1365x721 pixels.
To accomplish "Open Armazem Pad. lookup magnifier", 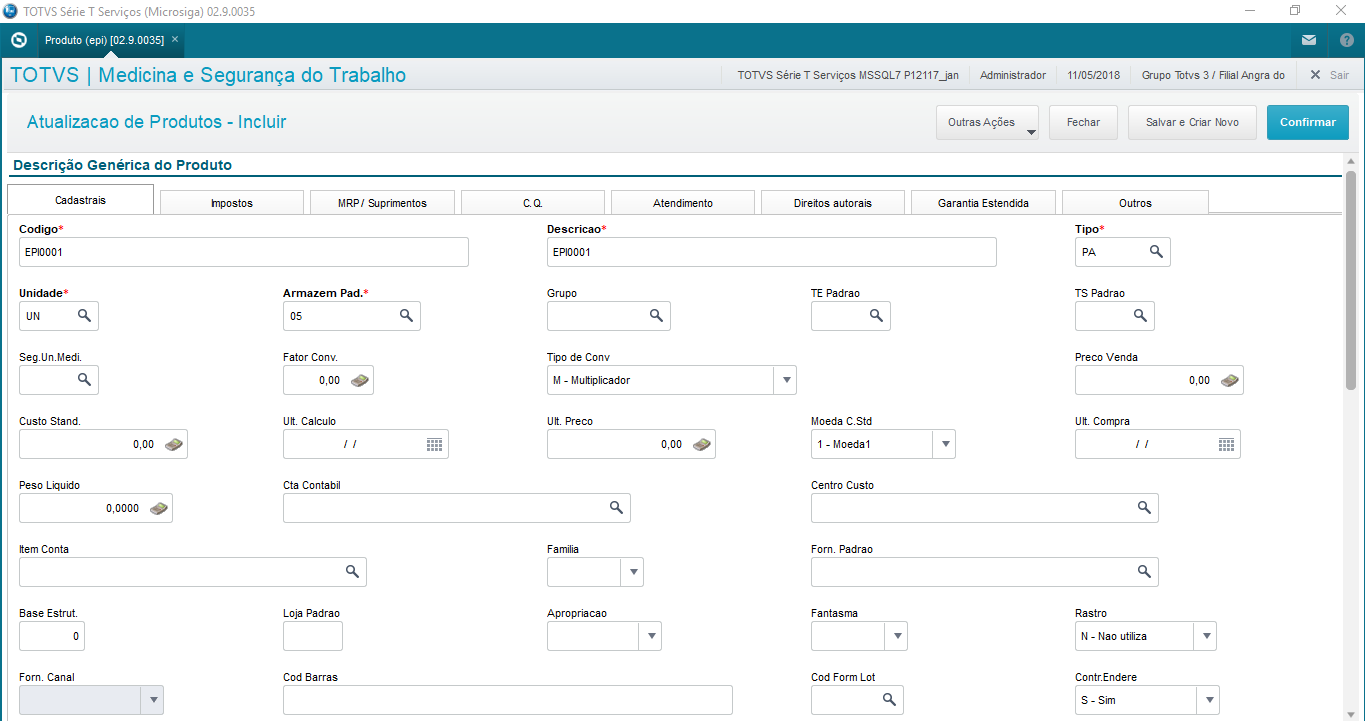I will 407,316.
